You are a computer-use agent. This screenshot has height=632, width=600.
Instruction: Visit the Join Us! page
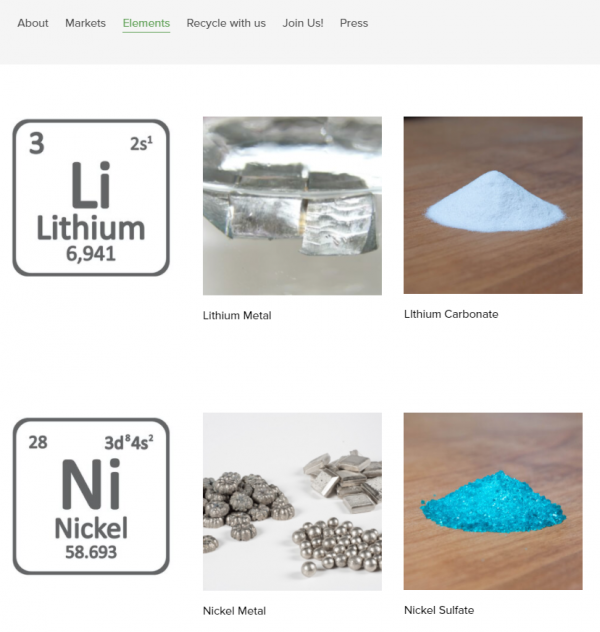coord(303,23)
